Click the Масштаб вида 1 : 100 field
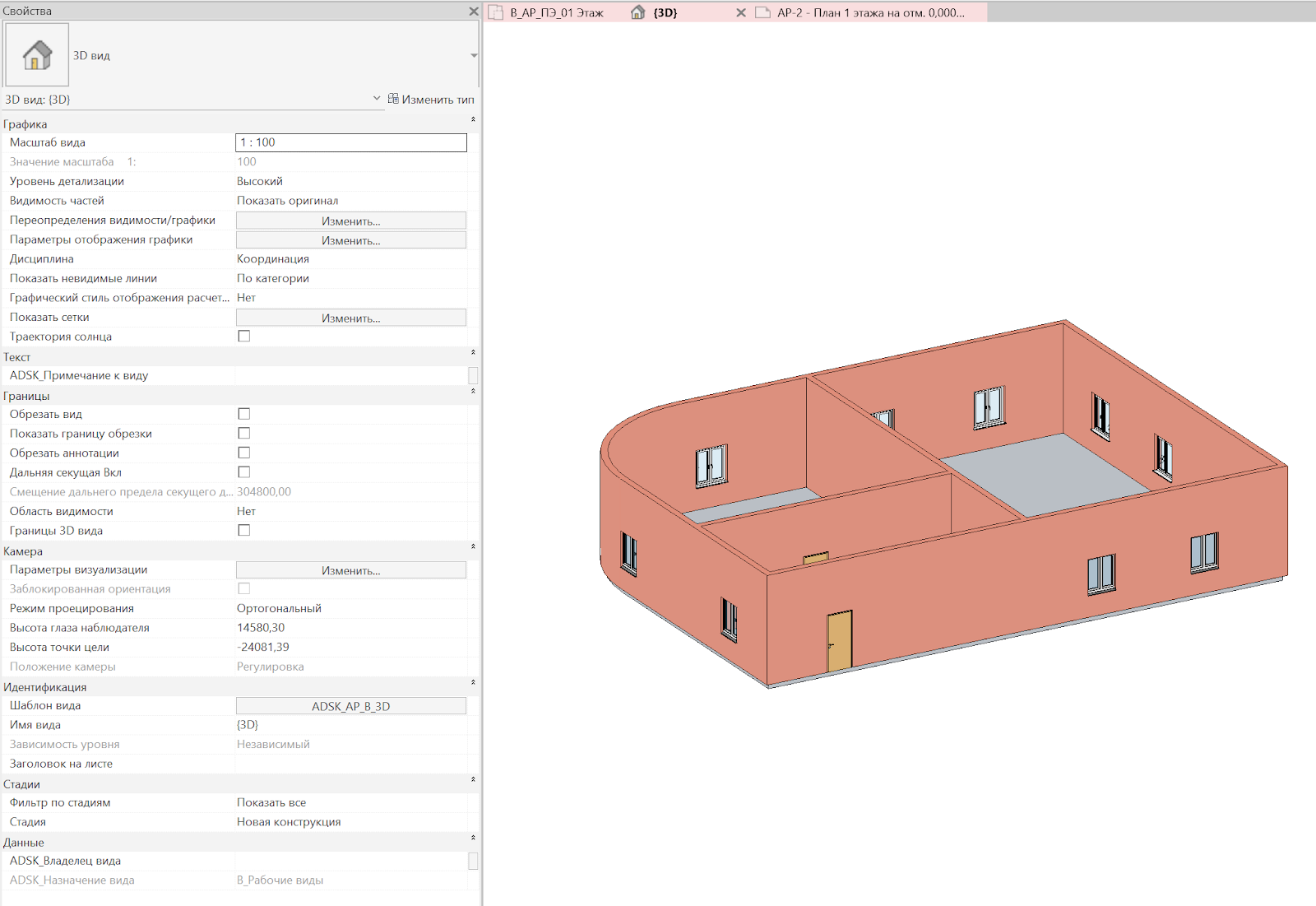The width and height of the screenshot is (1316, 906). point(351,142)
